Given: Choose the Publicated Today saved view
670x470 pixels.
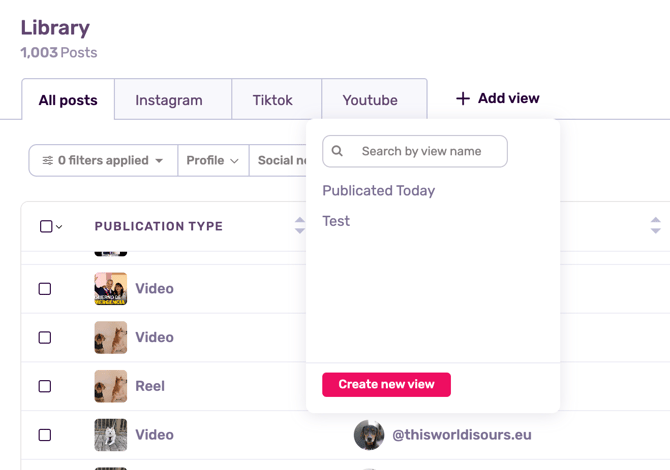Looking at the screenshot, I should [378, 190].
